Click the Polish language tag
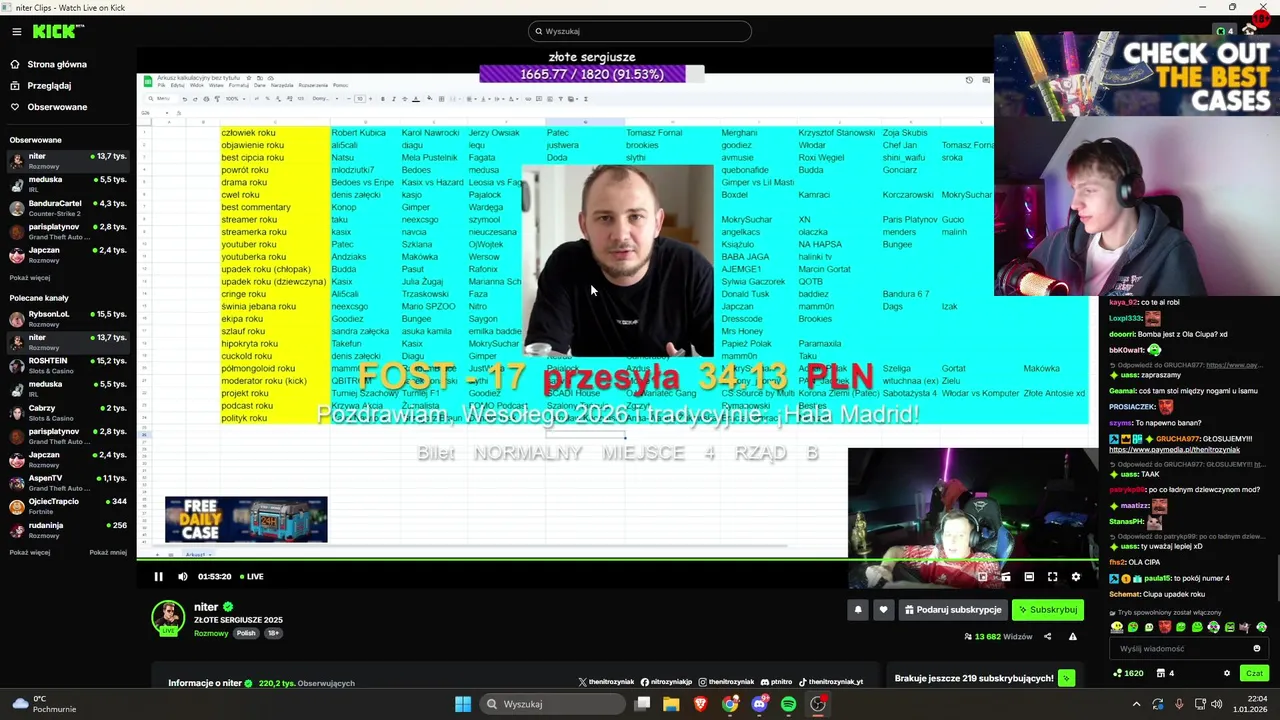The image size is (1280, 720). (247, 633)
